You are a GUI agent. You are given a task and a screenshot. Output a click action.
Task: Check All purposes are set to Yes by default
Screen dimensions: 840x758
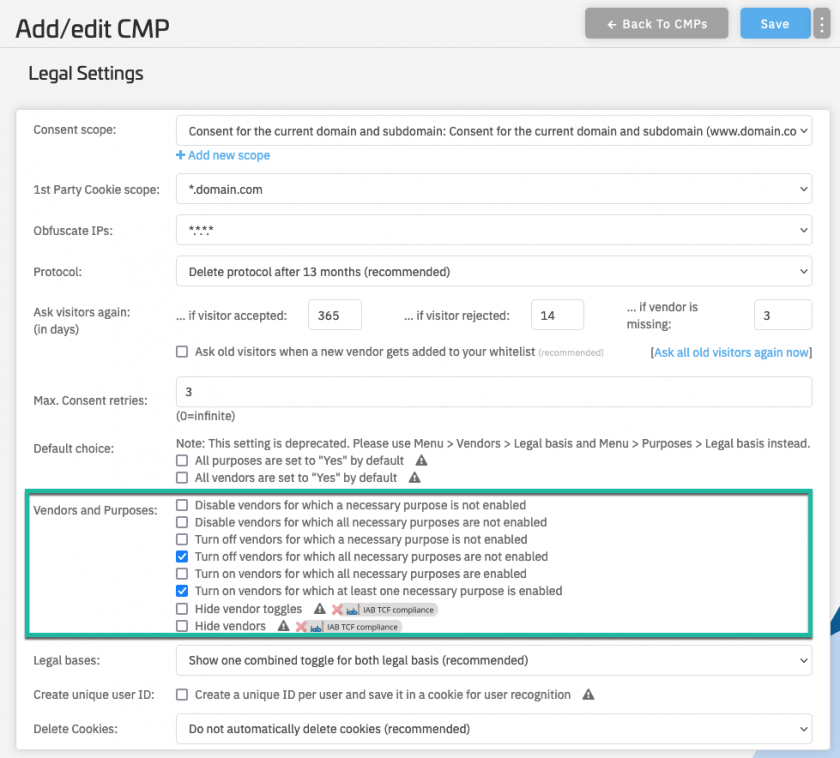click(x=182, y=461)
